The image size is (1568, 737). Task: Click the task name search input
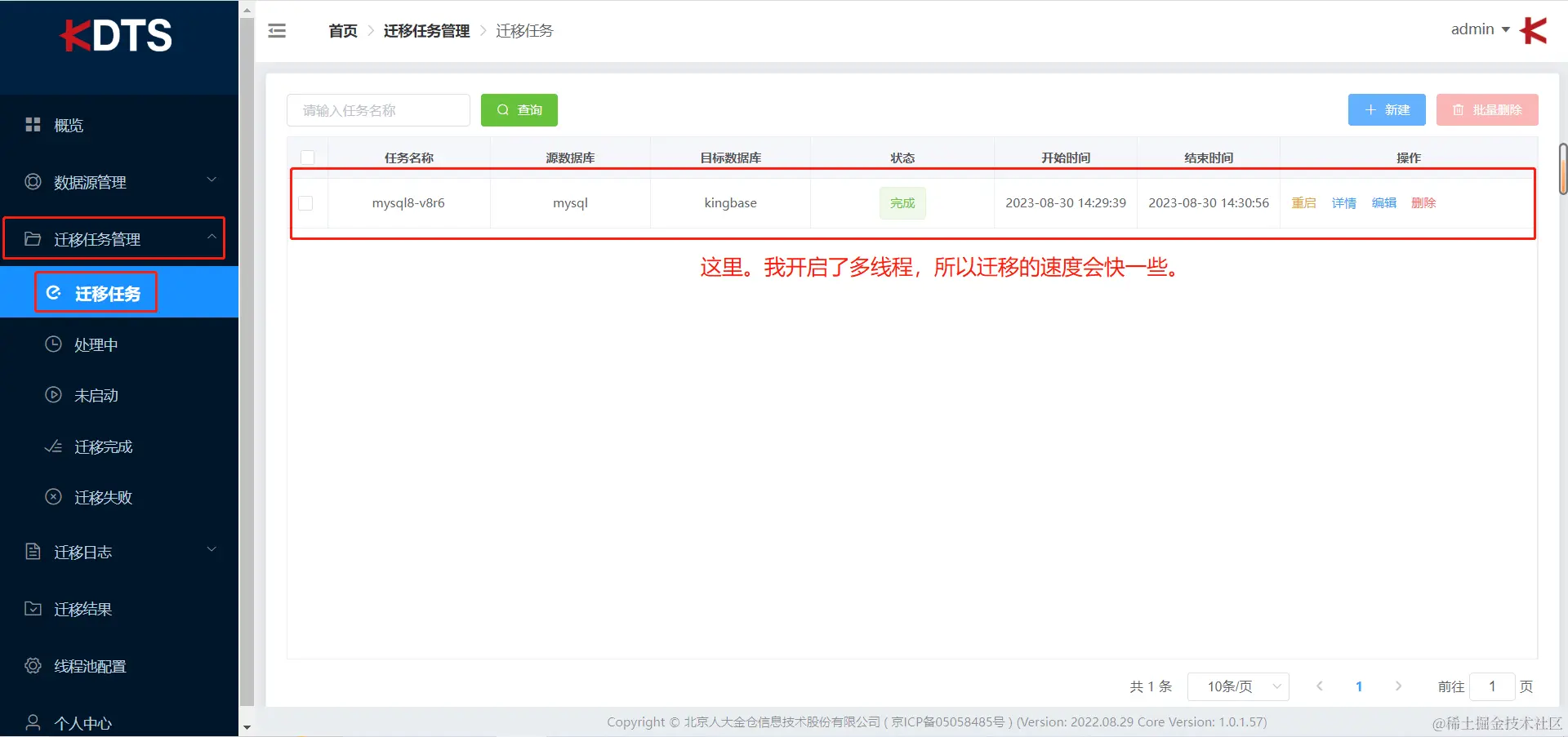click(378, 110)
